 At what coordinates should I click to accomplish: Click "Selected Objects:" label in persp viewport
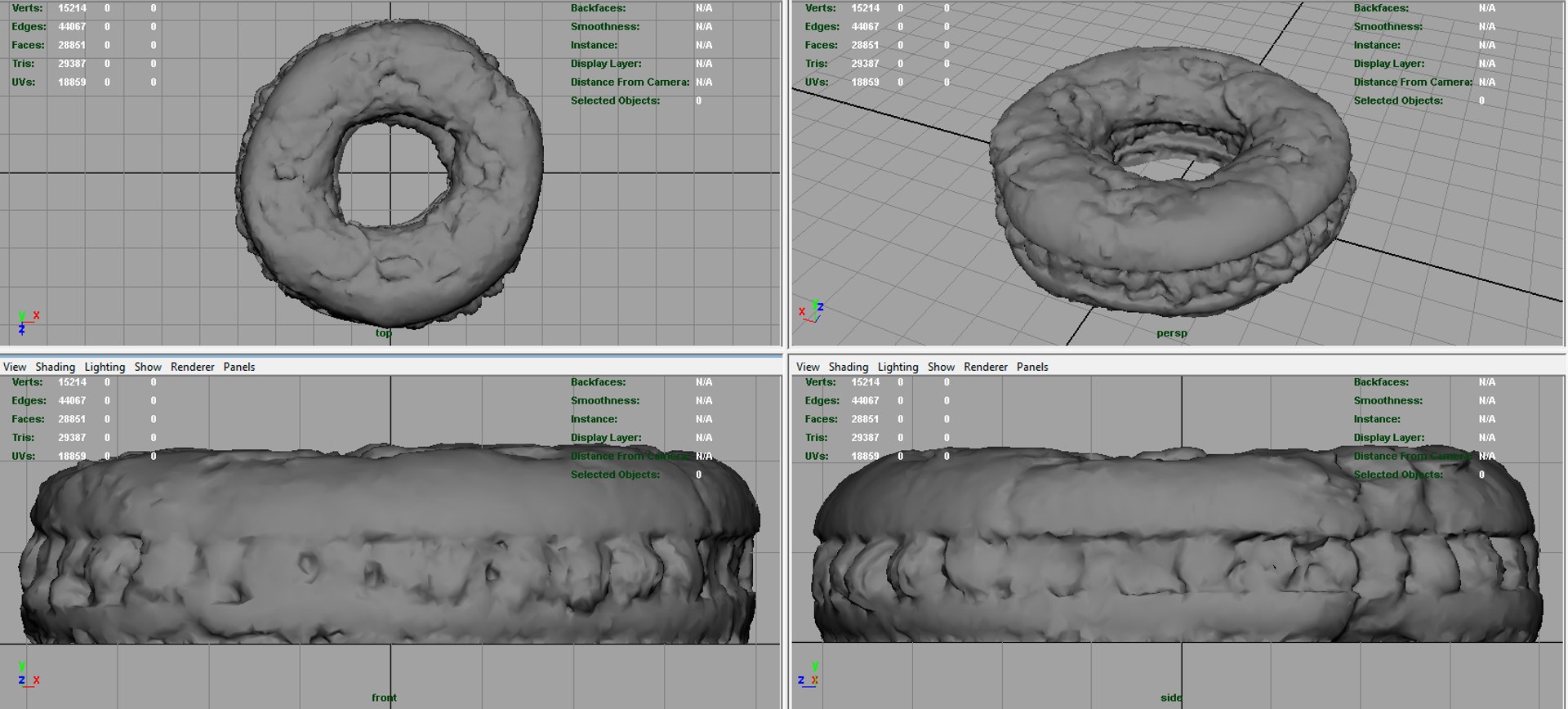[x=1398, y=100]
